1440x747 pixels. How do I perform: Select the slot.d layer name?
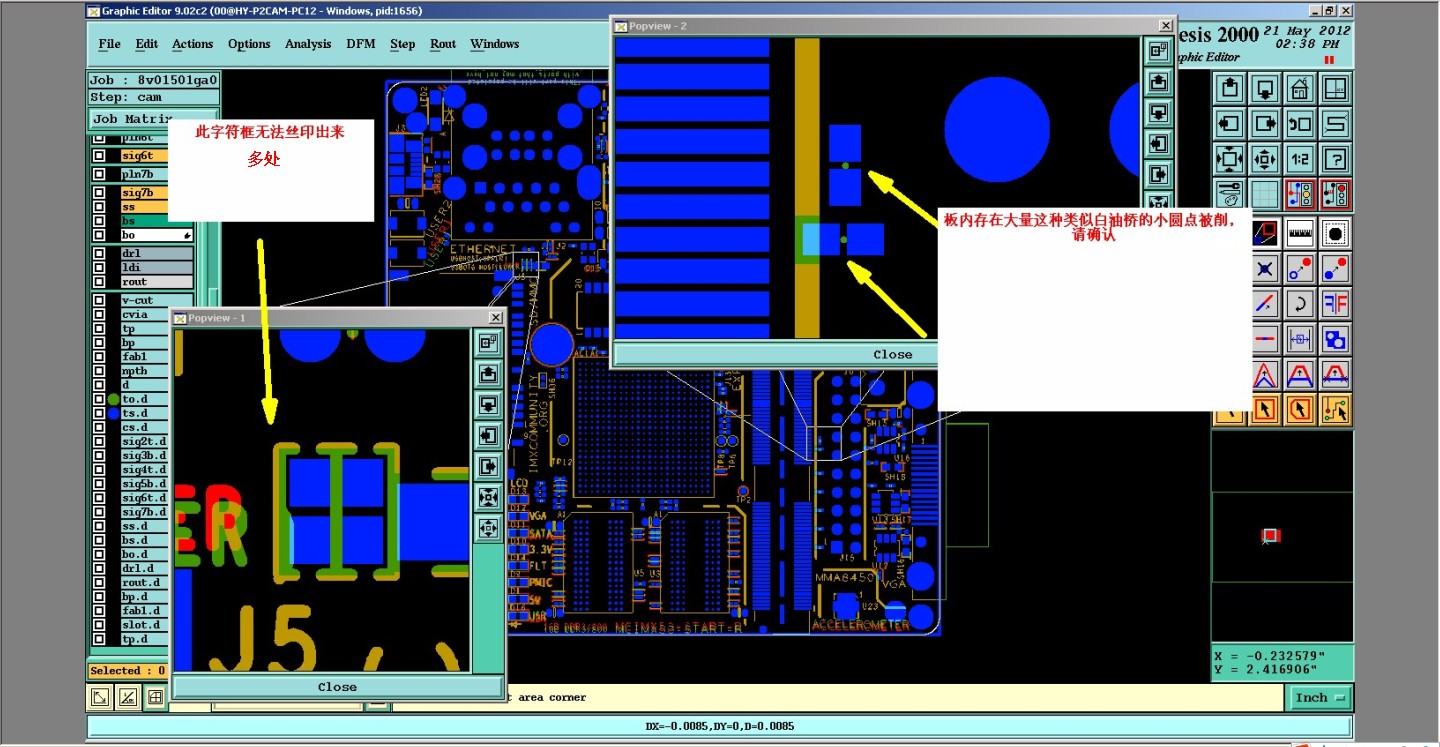point(144,624)
